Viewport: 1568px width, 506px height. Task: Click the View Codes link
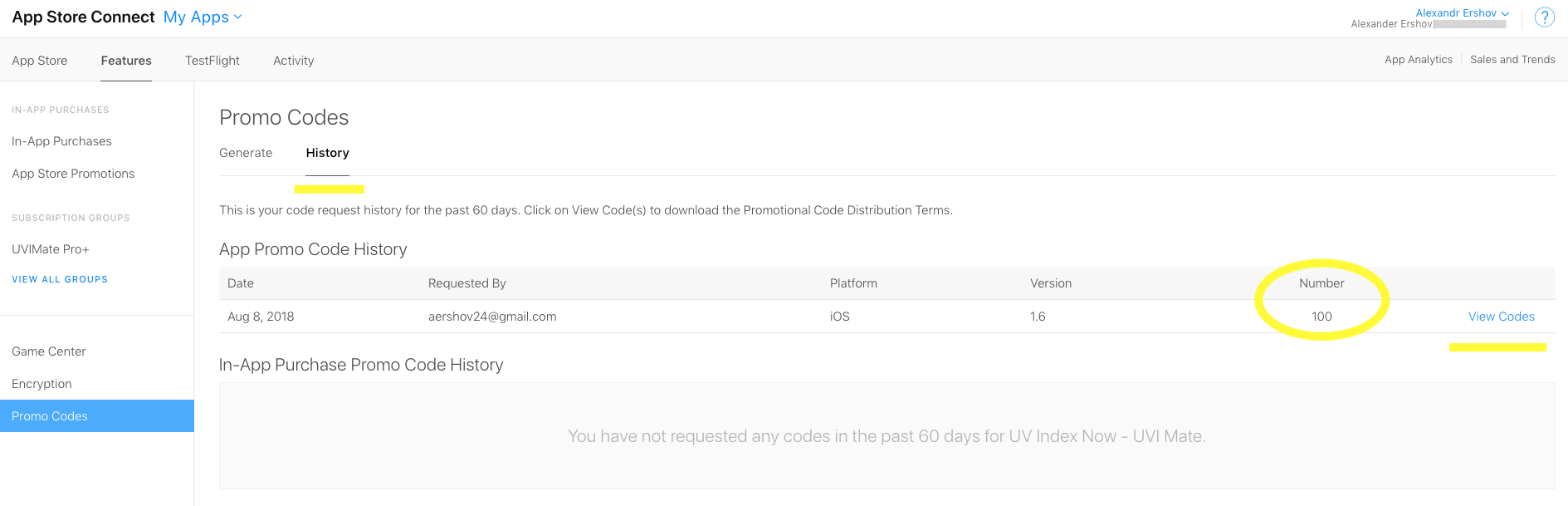click(1501, 317)
